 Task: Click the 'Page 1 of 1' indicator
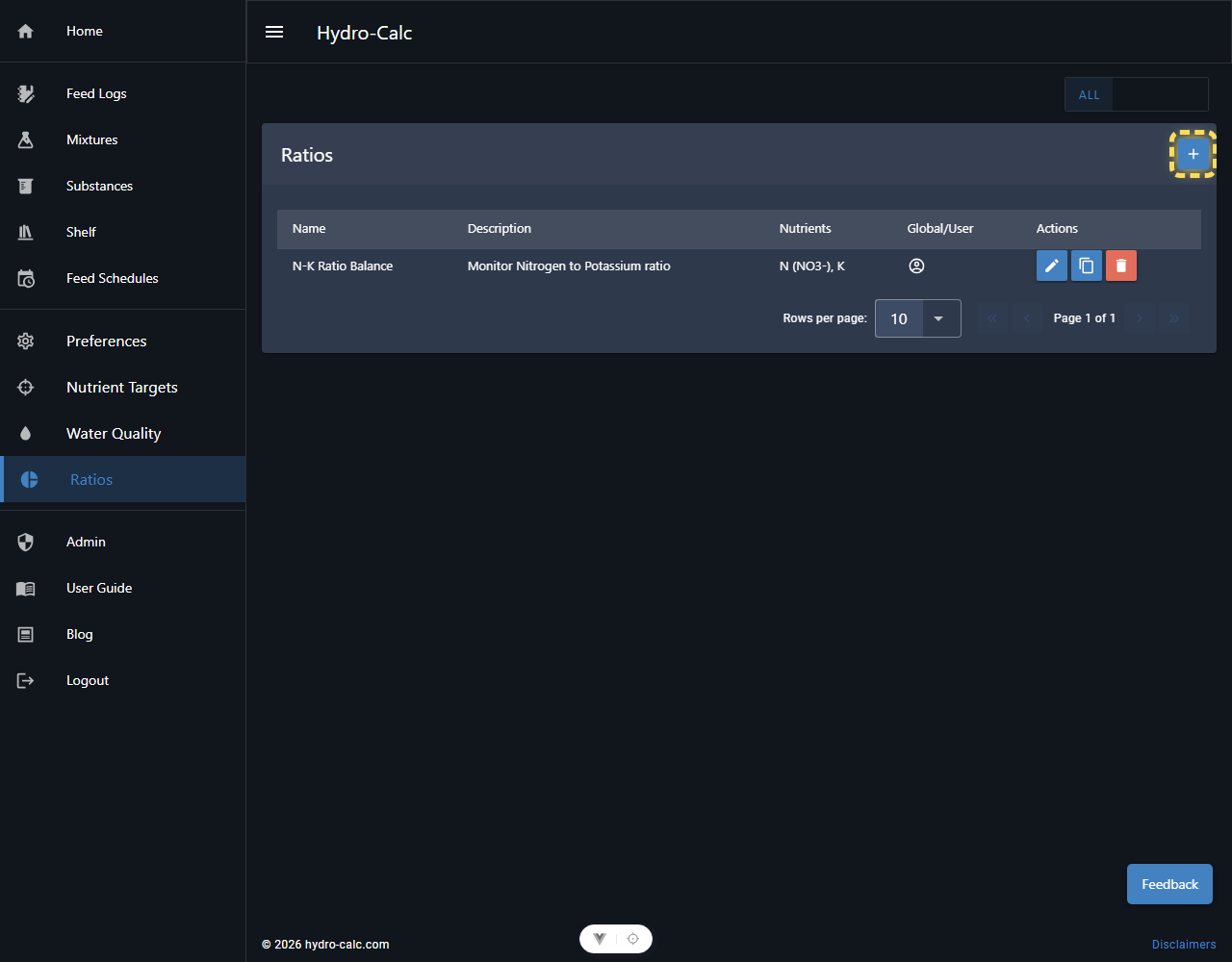[x=1085, y=318]
